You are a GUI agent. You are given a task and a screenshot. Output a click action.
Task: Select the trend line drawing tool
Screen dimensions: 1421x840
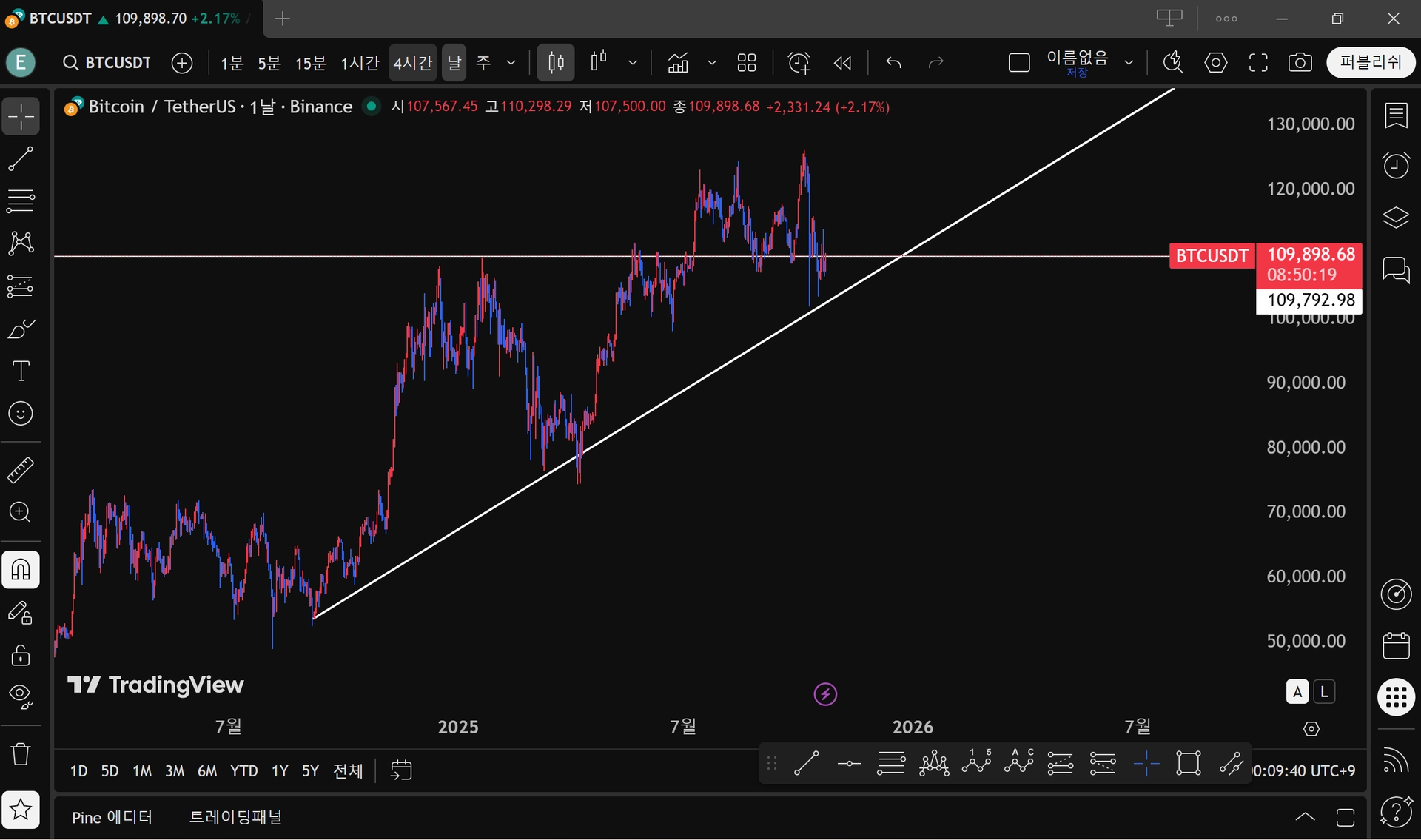(x=20, y=158)
